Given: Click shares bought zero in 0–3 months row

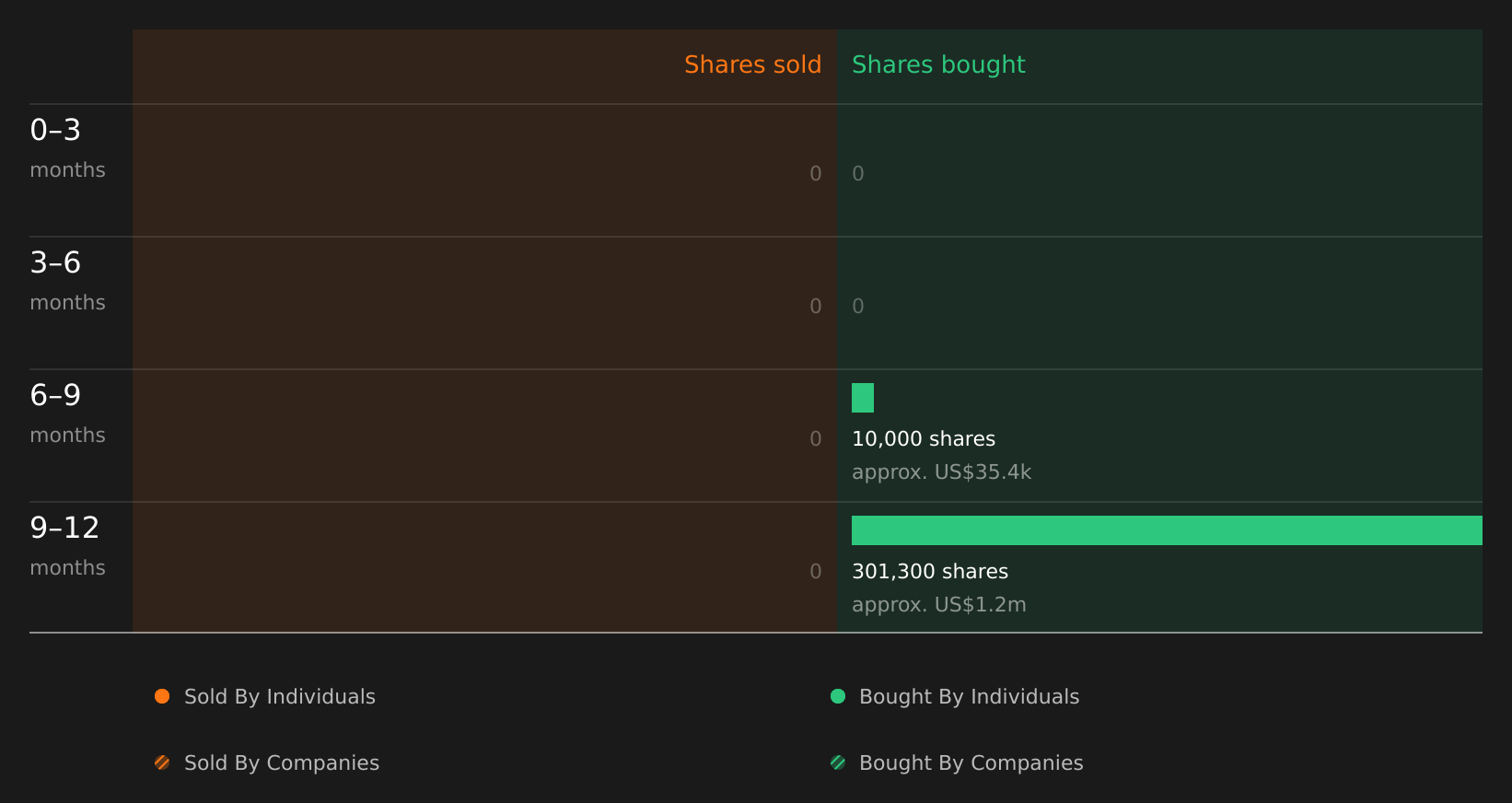Looking at the screenshot, I should tap(858, 174).
